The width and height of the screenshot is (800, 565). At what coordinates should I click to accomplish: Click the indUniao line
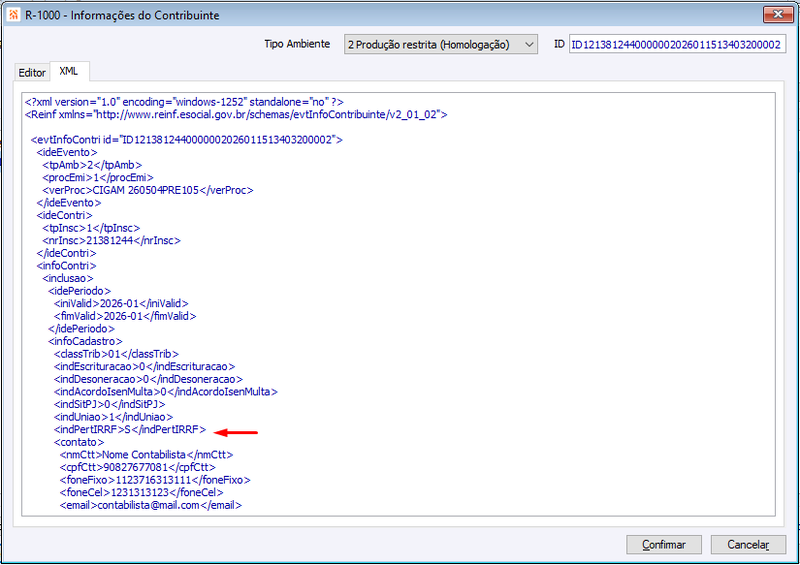point(114,417)
